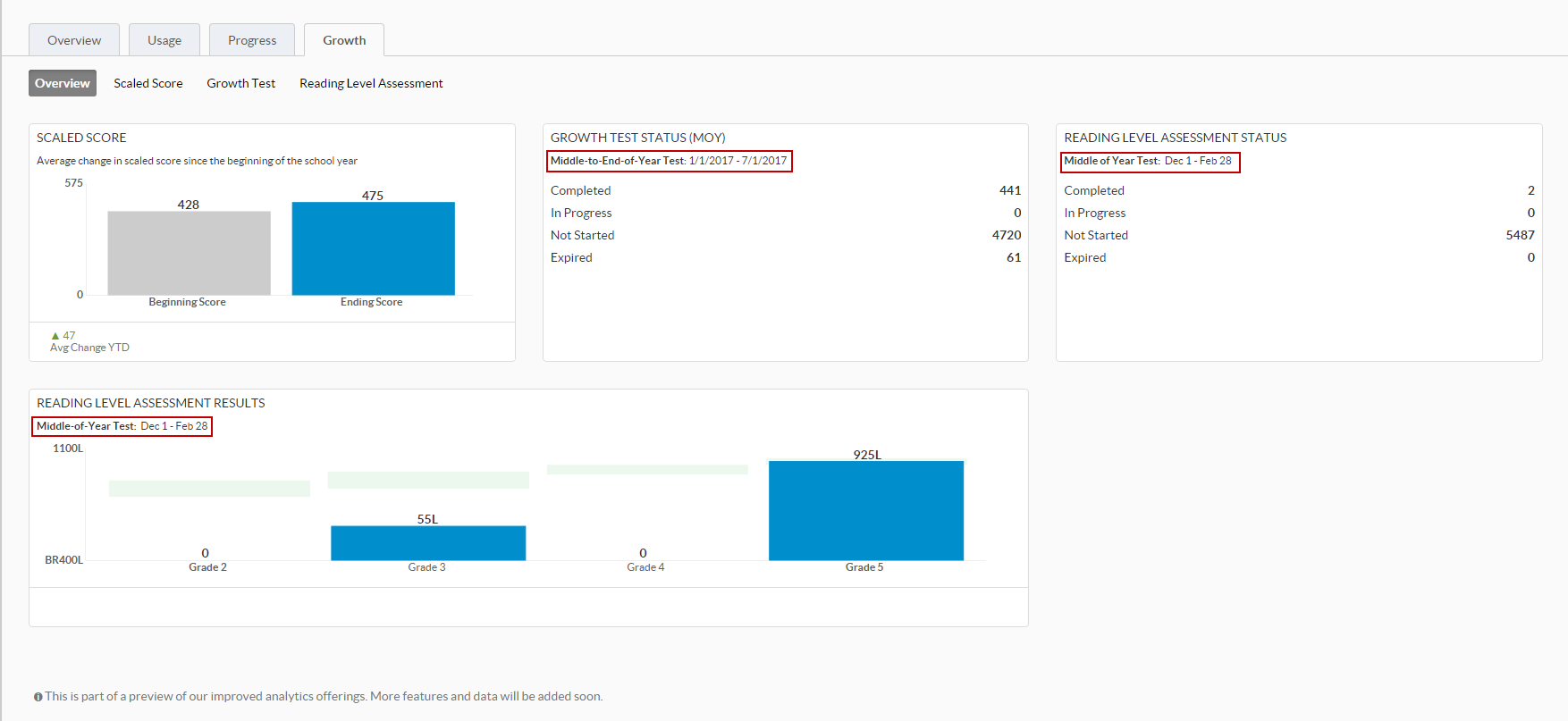Click the green Avg Change up-arrow icon
Image resolution: width=1568 pixels, height=721 pixels.
pyautogui.click(x=55, y=336)
